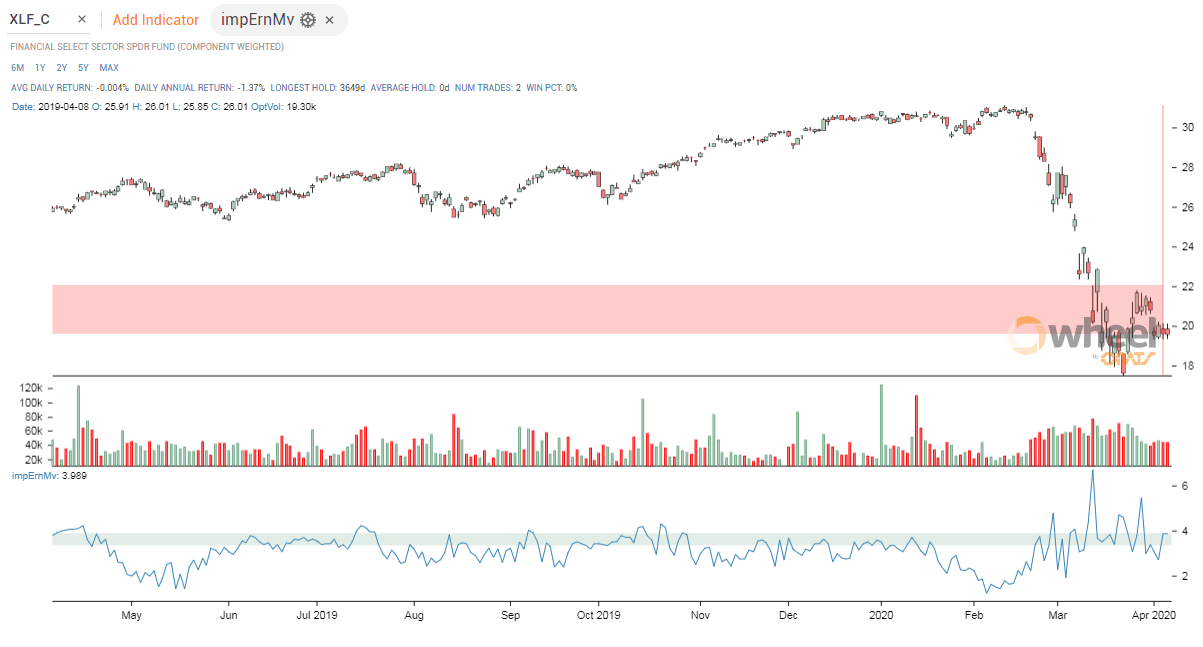This screenshot has width=1203, height=647.
Task: Open impErnMv indicator settings gear
Action: (x=308, y=20)
